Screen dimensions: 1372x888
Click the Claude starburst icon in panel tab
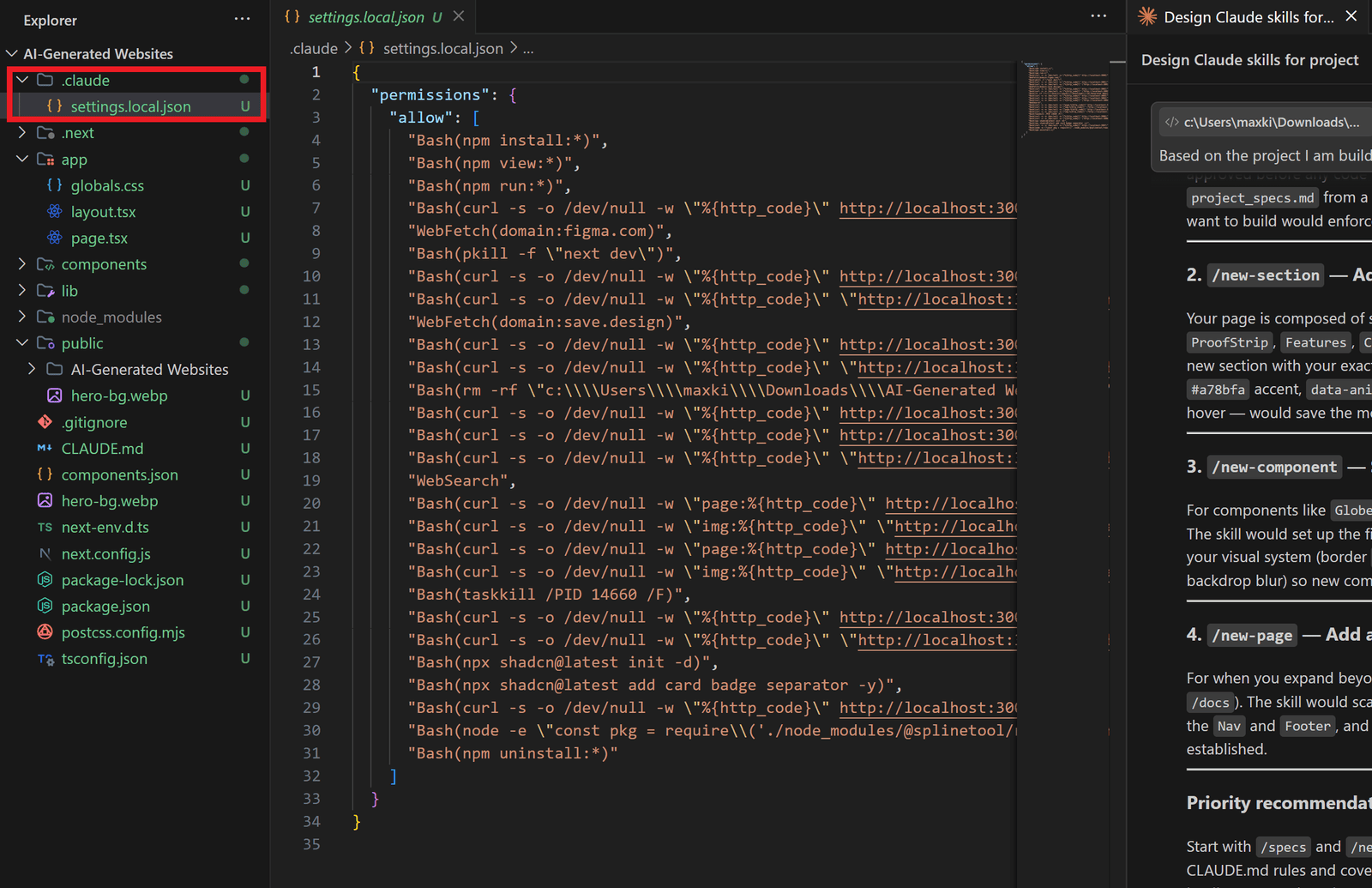tap(1146, 16)
